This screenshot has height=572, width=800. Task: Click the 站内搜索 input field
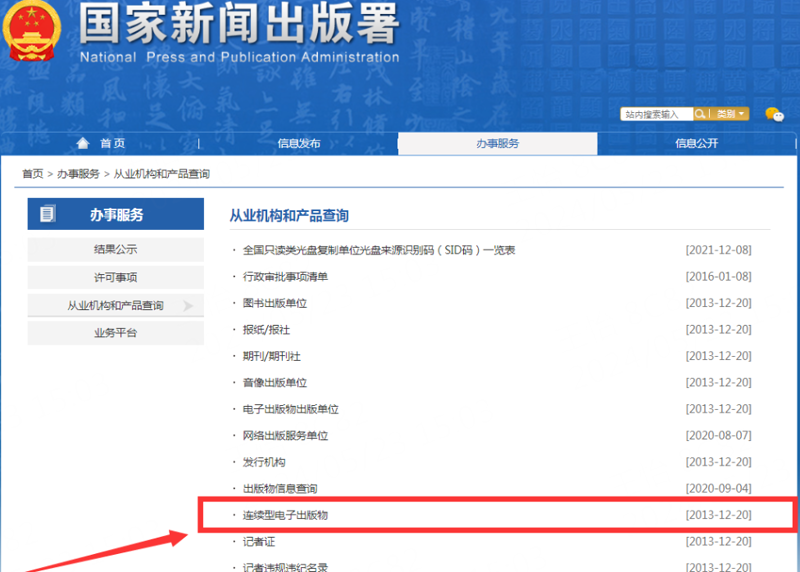pos(657,114)
